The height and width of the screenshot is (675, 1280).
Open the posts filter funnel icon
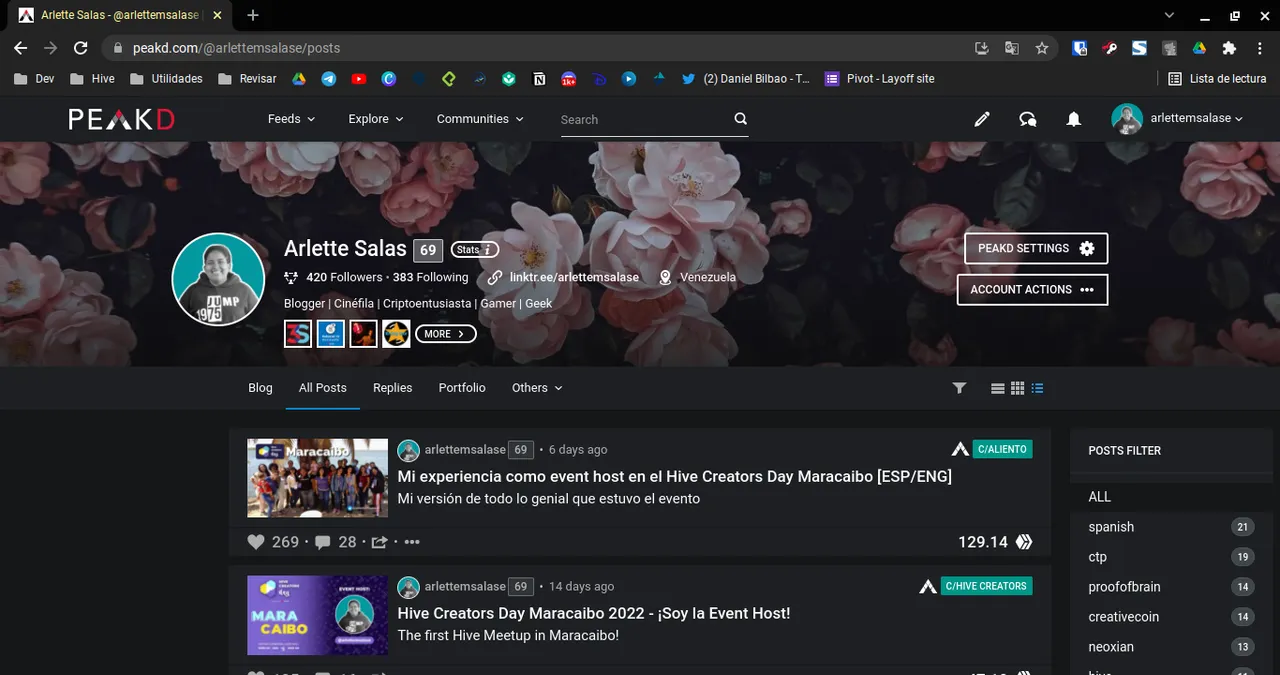959,388
